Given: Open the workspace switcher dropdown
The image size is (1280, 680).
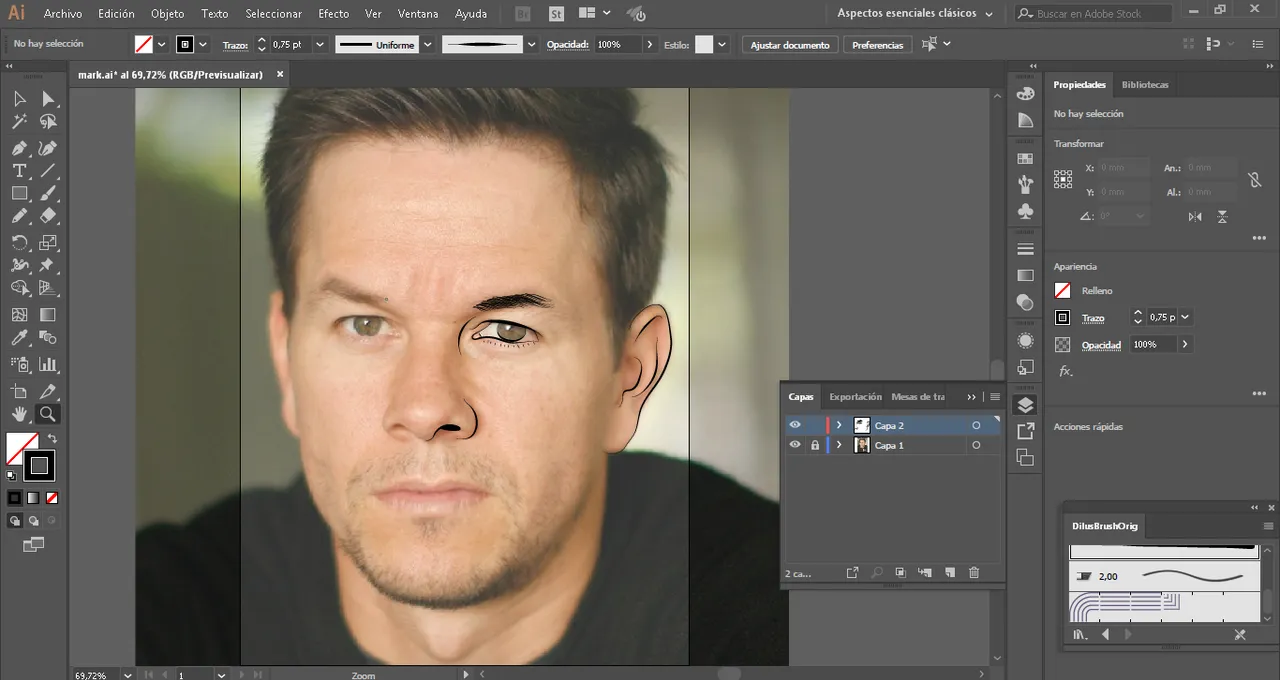Looking at the screenshot, I should point(915,14).
